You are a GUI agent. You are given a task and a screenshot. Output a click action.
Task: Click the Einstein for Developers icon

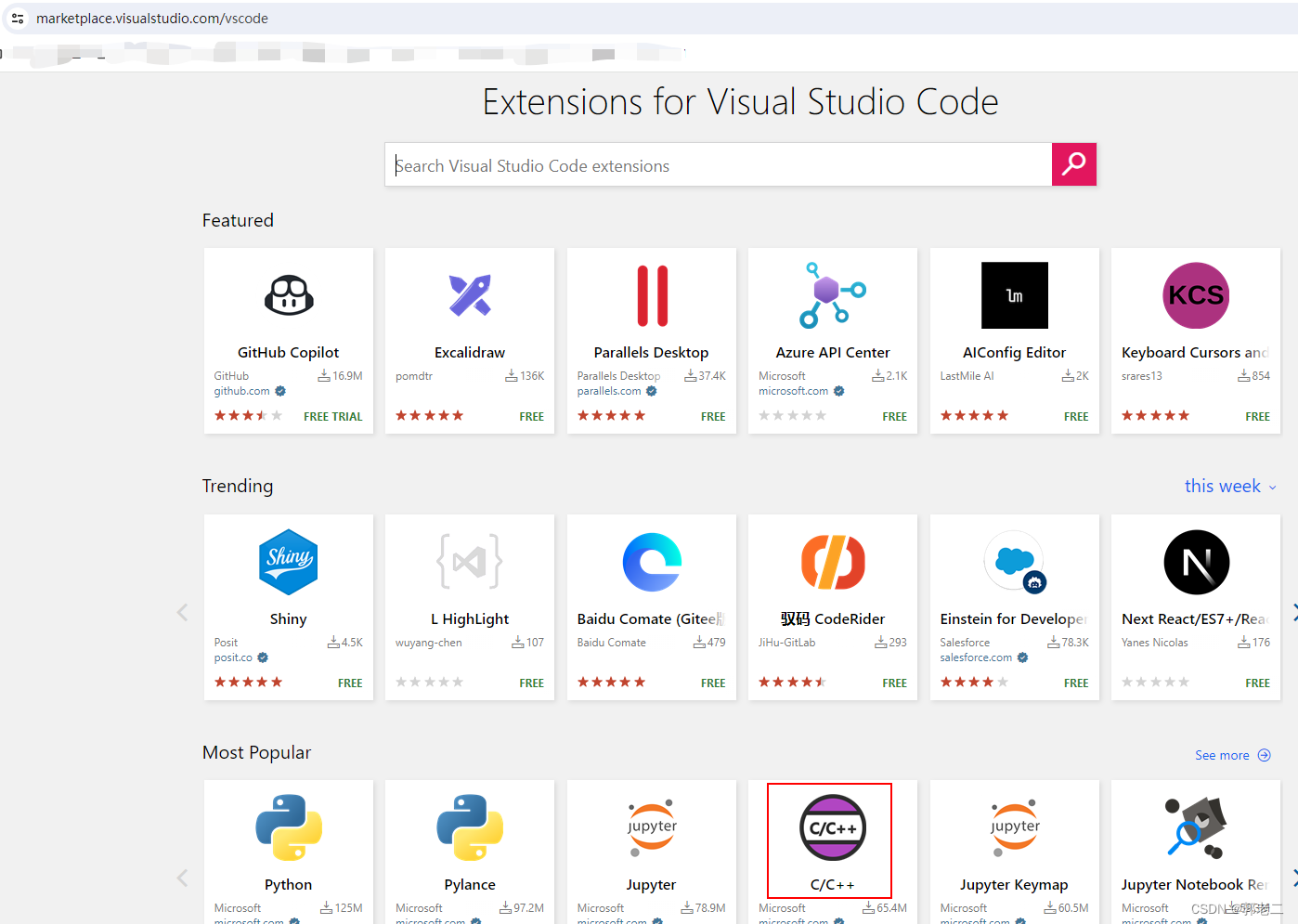[1015, 562]
